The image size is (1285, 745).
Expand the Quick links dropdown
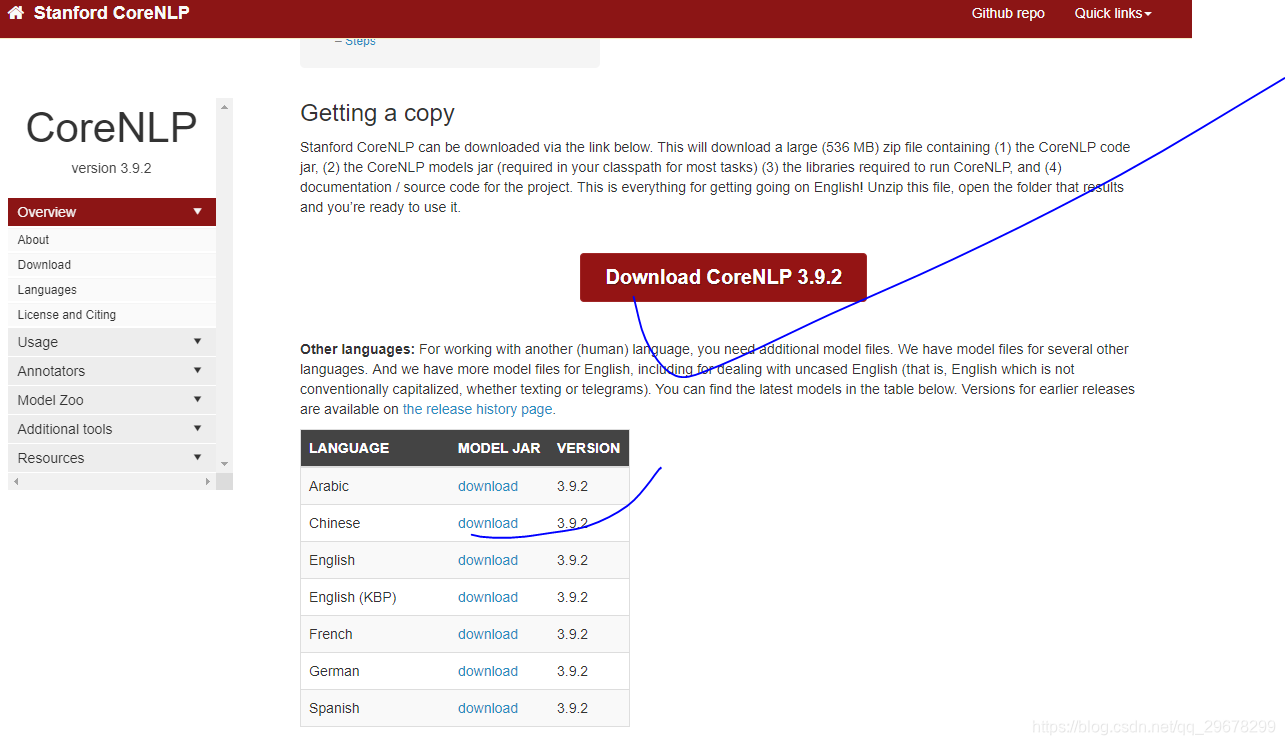click(1113, 13)
